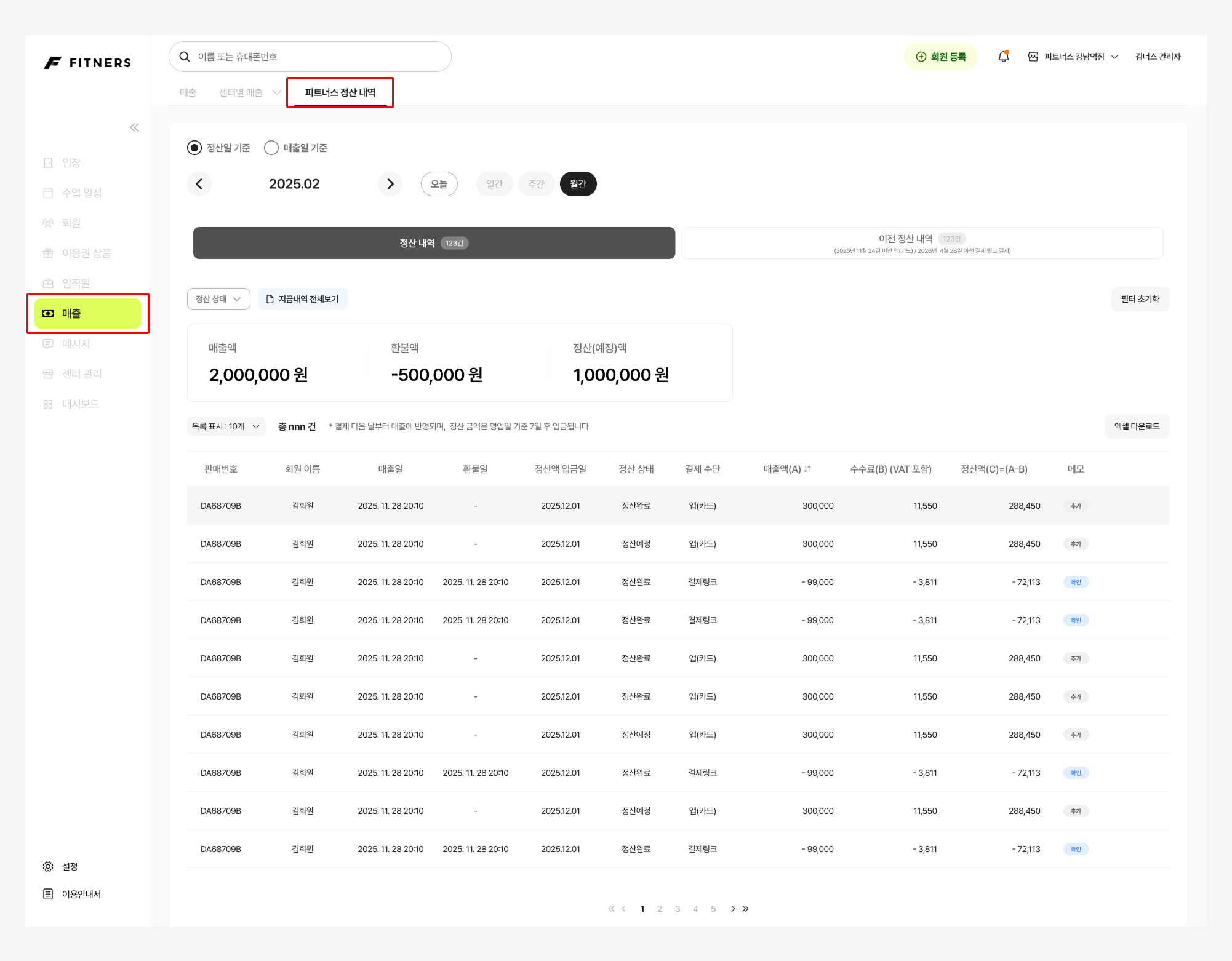1232x961 pixels.
Task: Go to previous page in pagination
Action: pos(624,909)
